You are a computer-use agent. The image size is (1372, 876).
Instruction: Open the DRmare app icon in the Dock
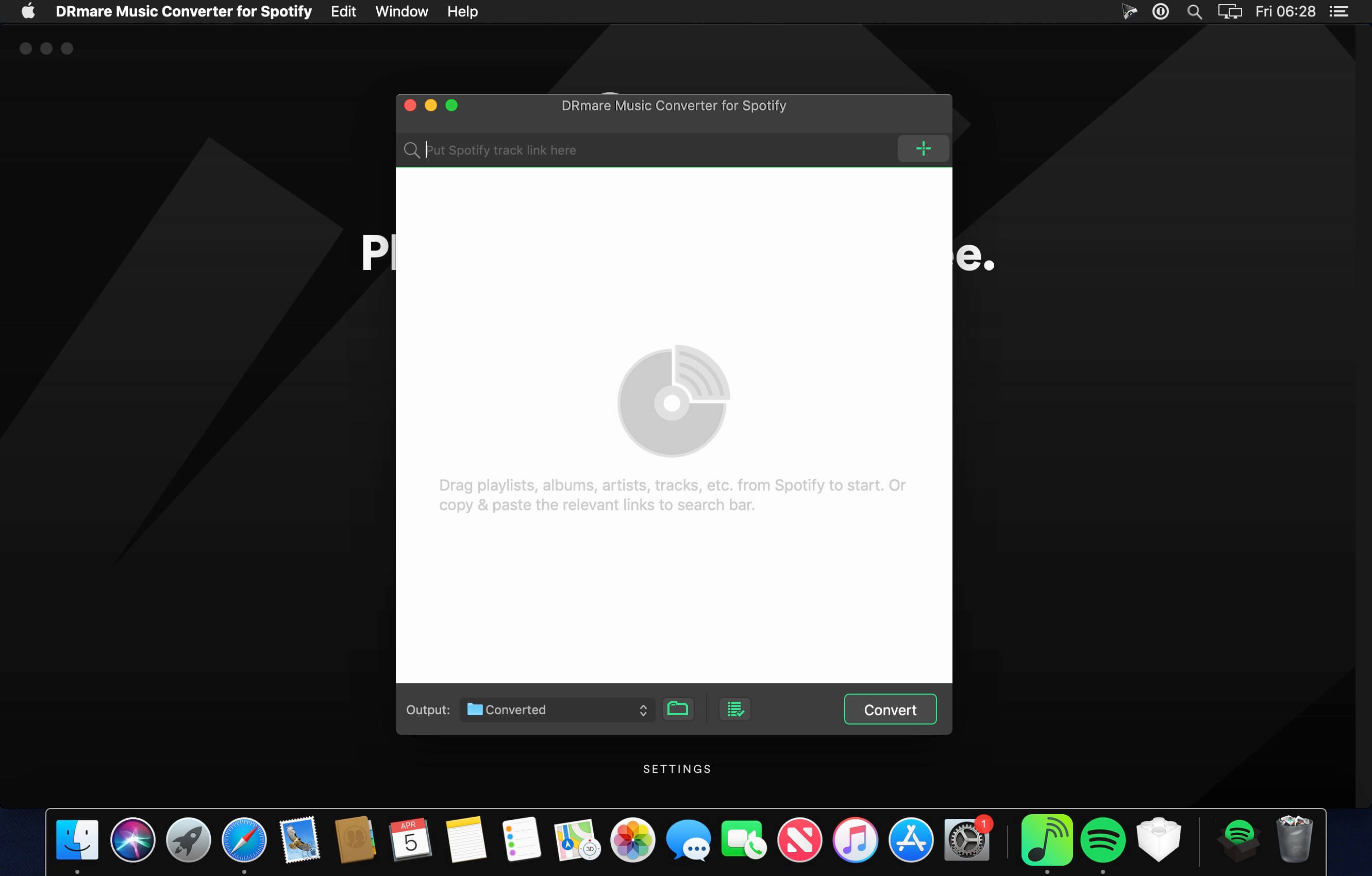1046,839
